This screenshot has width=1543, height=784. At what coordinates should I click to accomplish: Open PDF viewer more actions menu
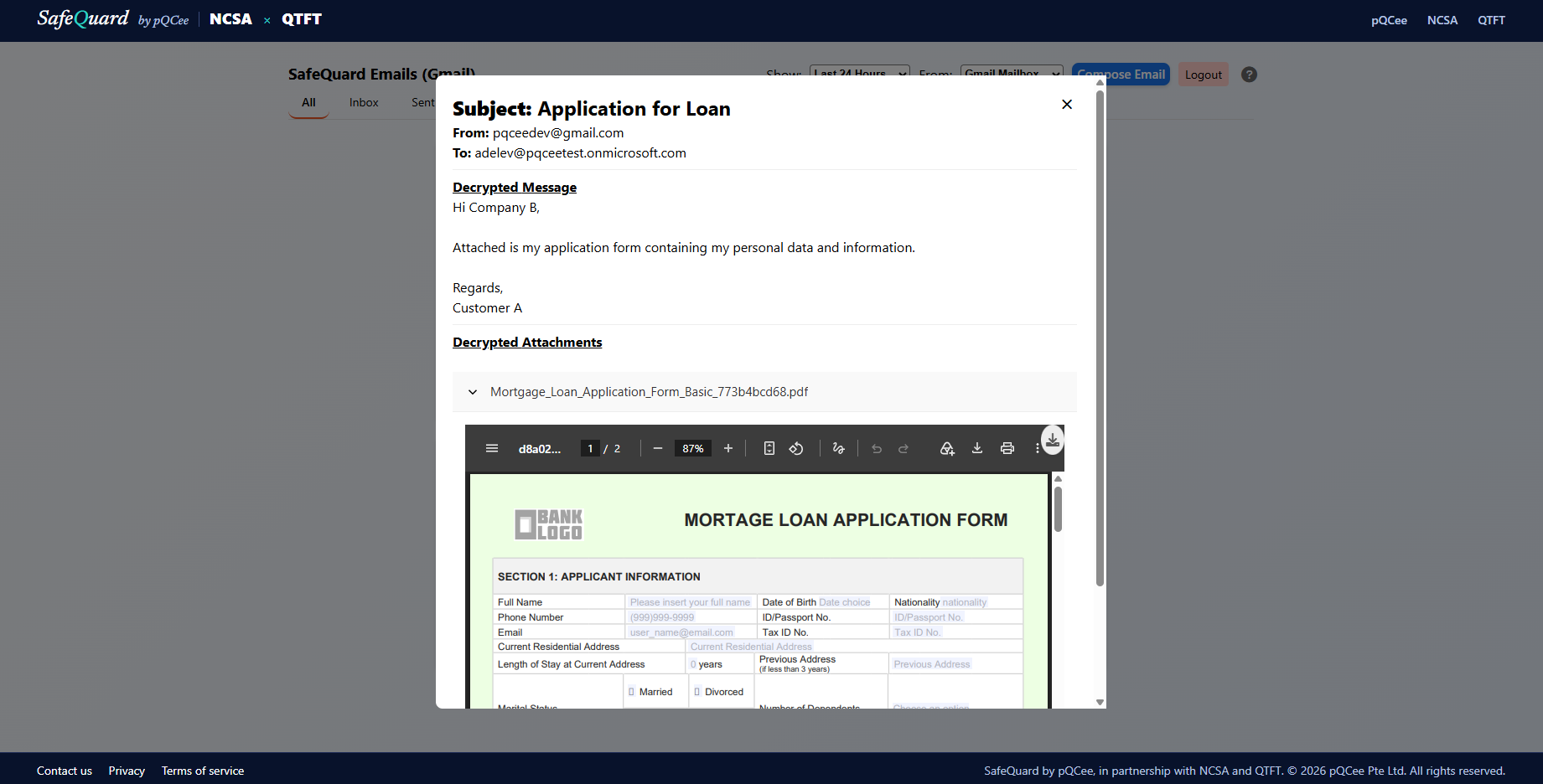[1037, 449]
